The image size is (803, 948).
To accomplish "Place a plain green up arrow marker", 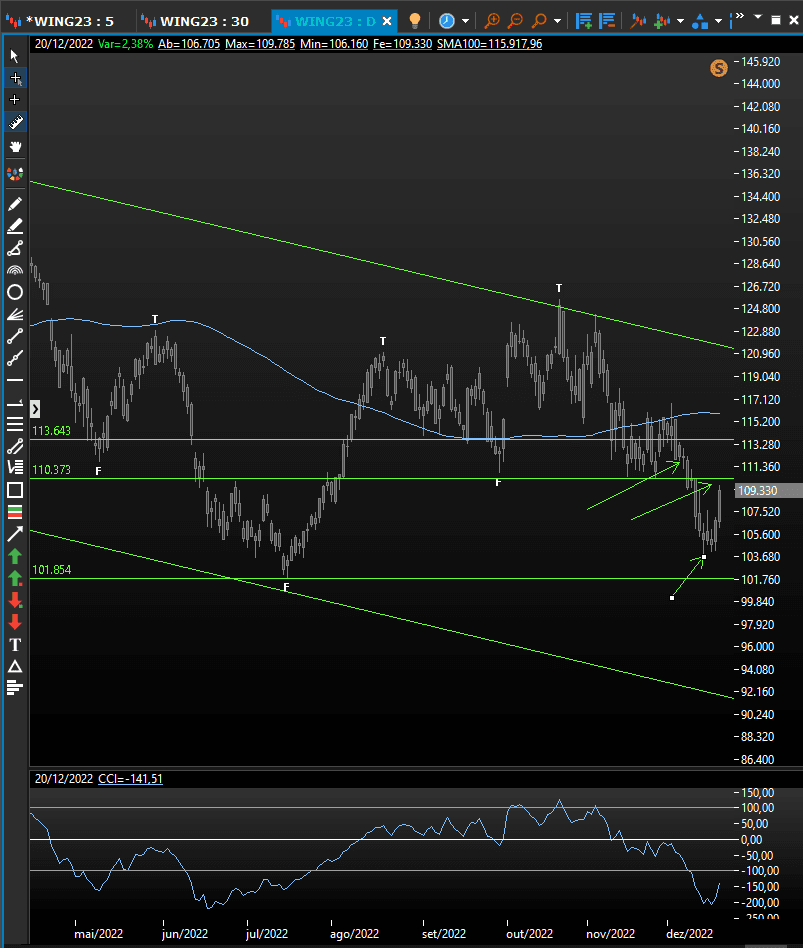I will click(15, 556).
